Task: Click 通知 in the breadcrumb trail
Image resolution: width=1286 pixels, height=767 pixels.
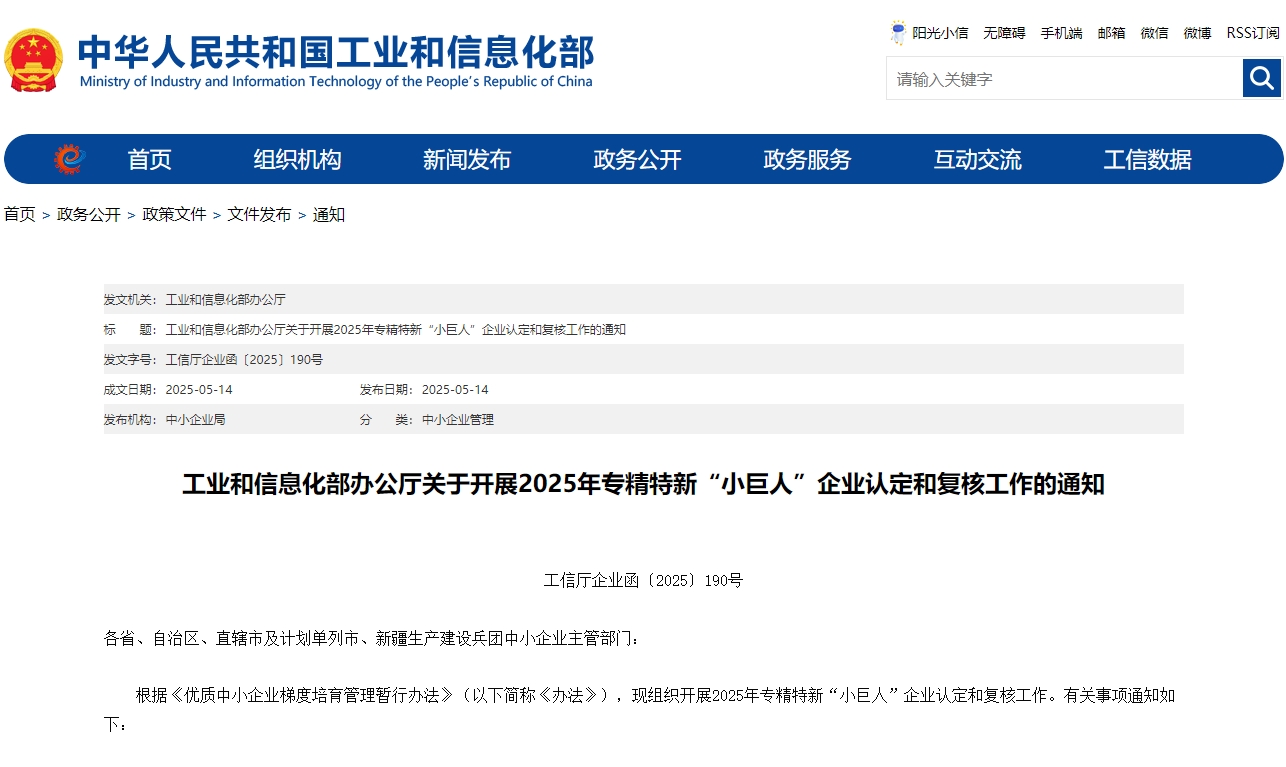Action: click(330, 214)
